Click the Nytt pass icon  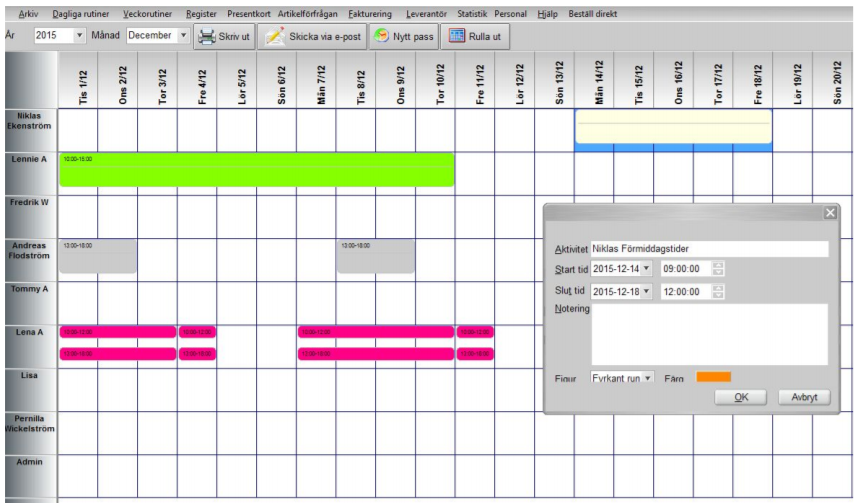(x=382, y=36)
